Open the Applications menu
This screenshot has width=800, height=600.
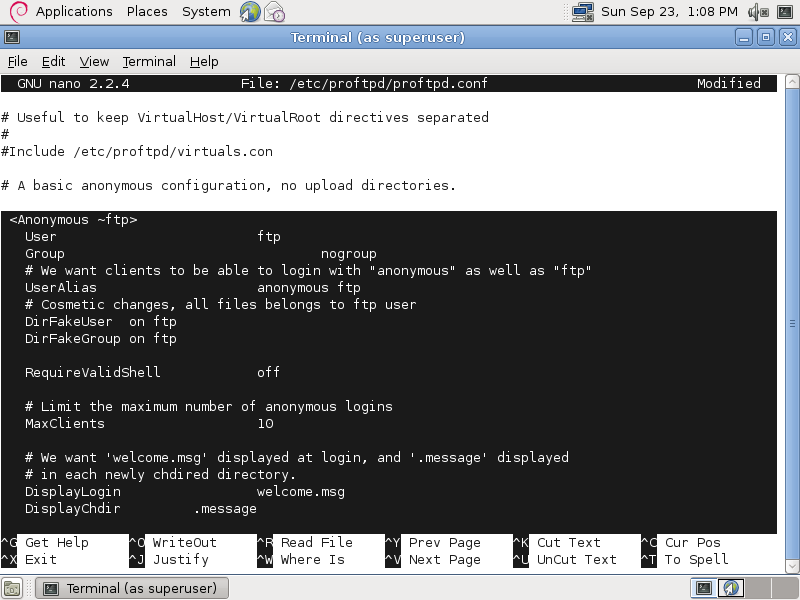coord(74,11)
